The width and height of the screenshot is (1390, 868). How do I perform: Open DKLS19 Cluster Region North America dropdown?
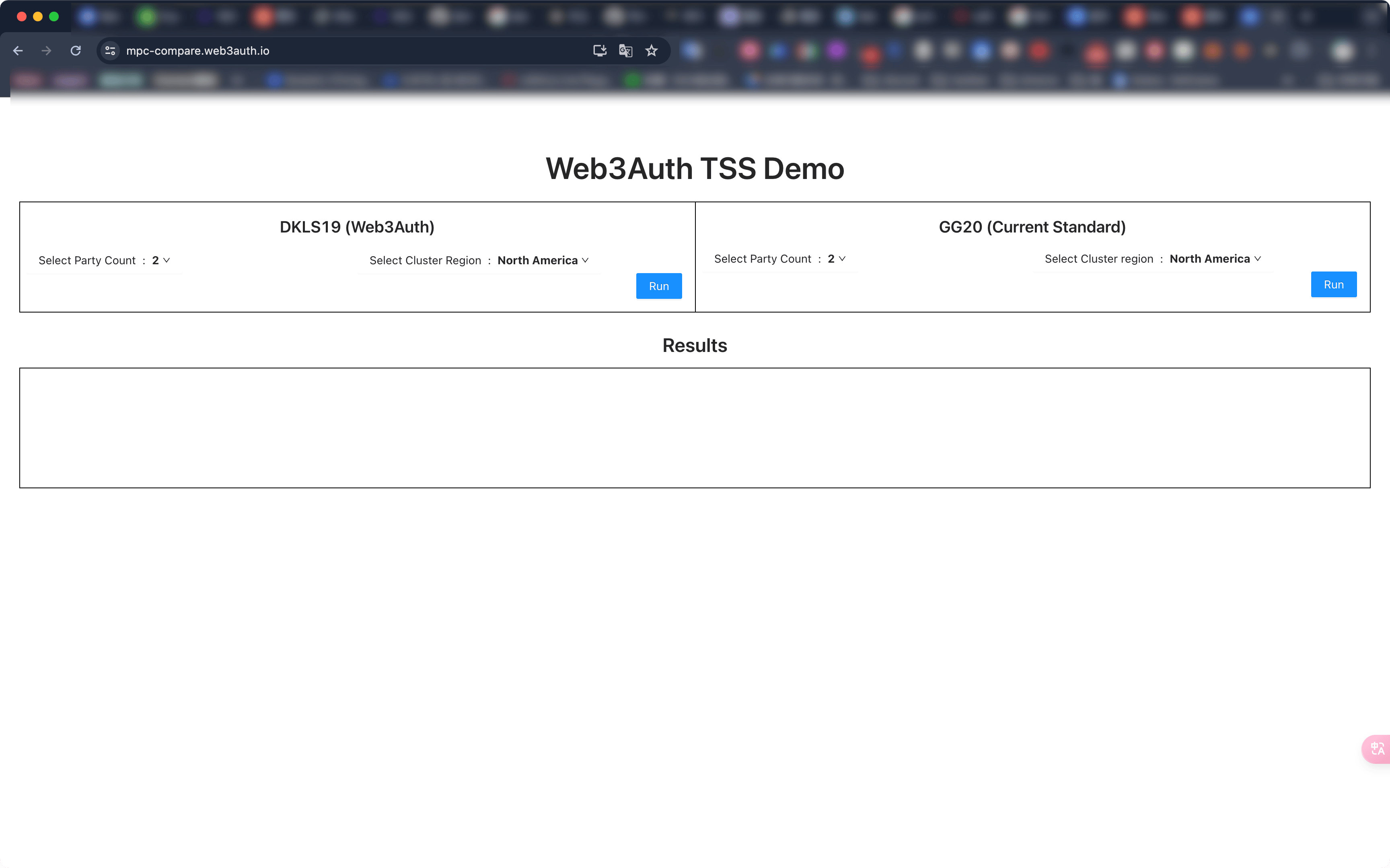point(543,260)
